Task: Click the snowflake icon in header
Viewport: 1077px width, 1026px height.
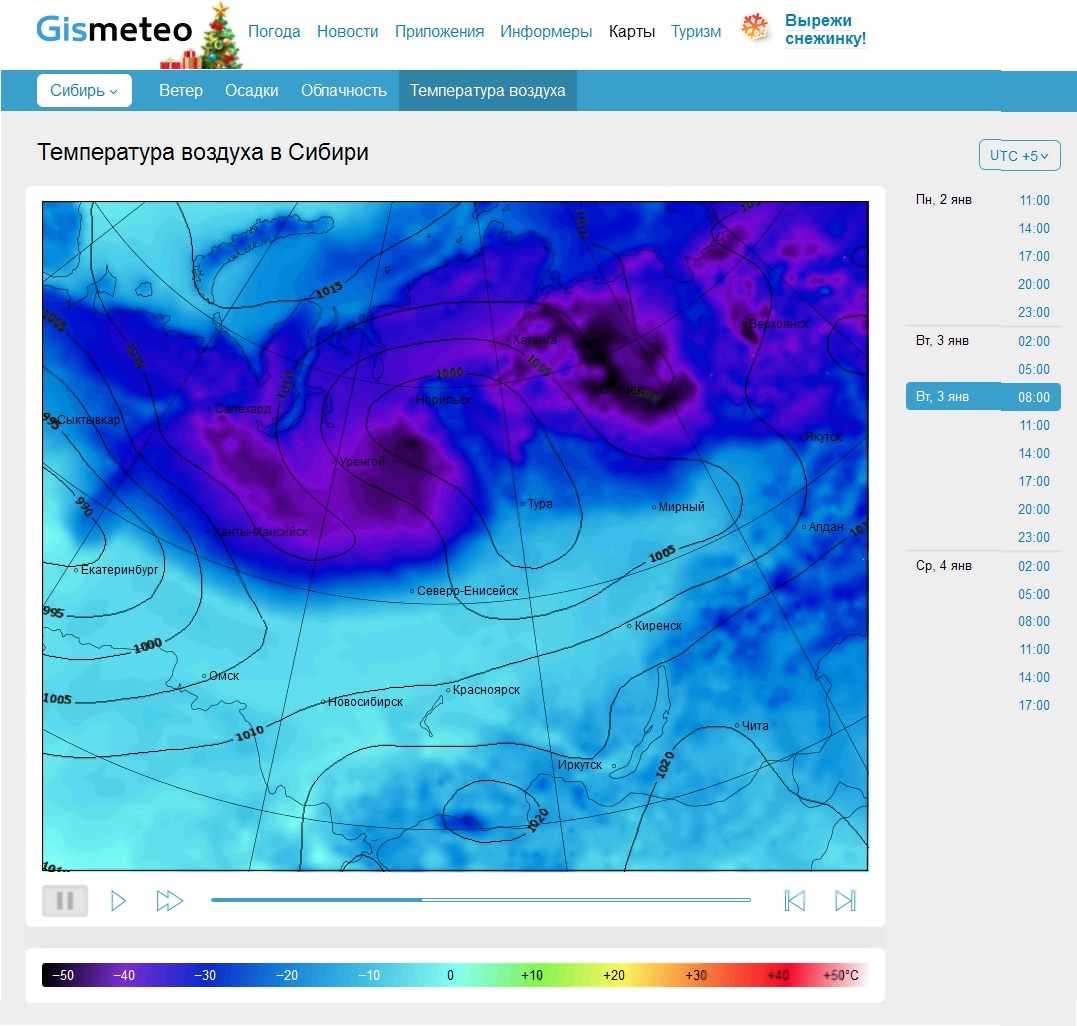Action: pyautogui.click(x=755, y=28)
